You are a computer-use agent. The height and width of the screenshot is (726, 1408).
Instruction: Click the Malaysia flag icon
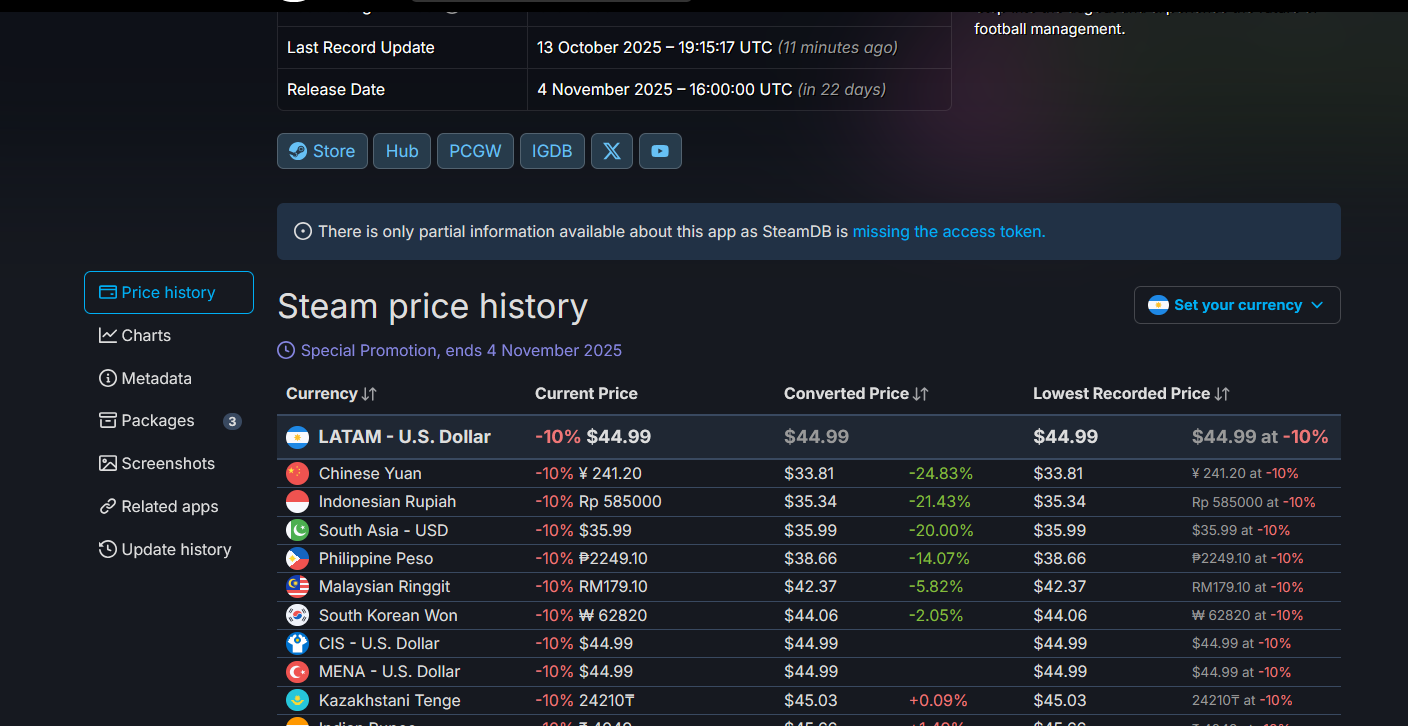[x=297, y=586]
